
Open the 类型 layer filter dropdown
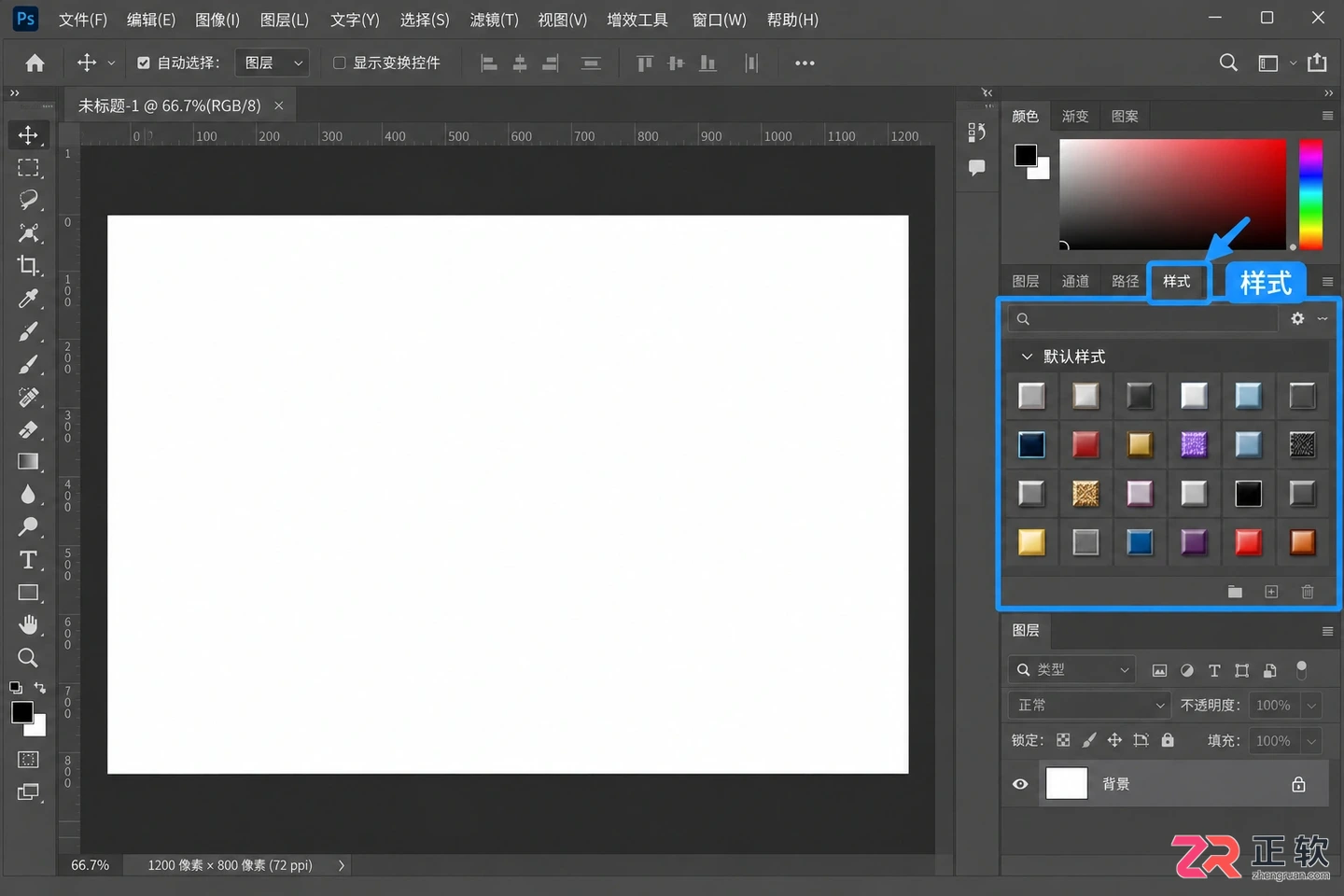1072,669
